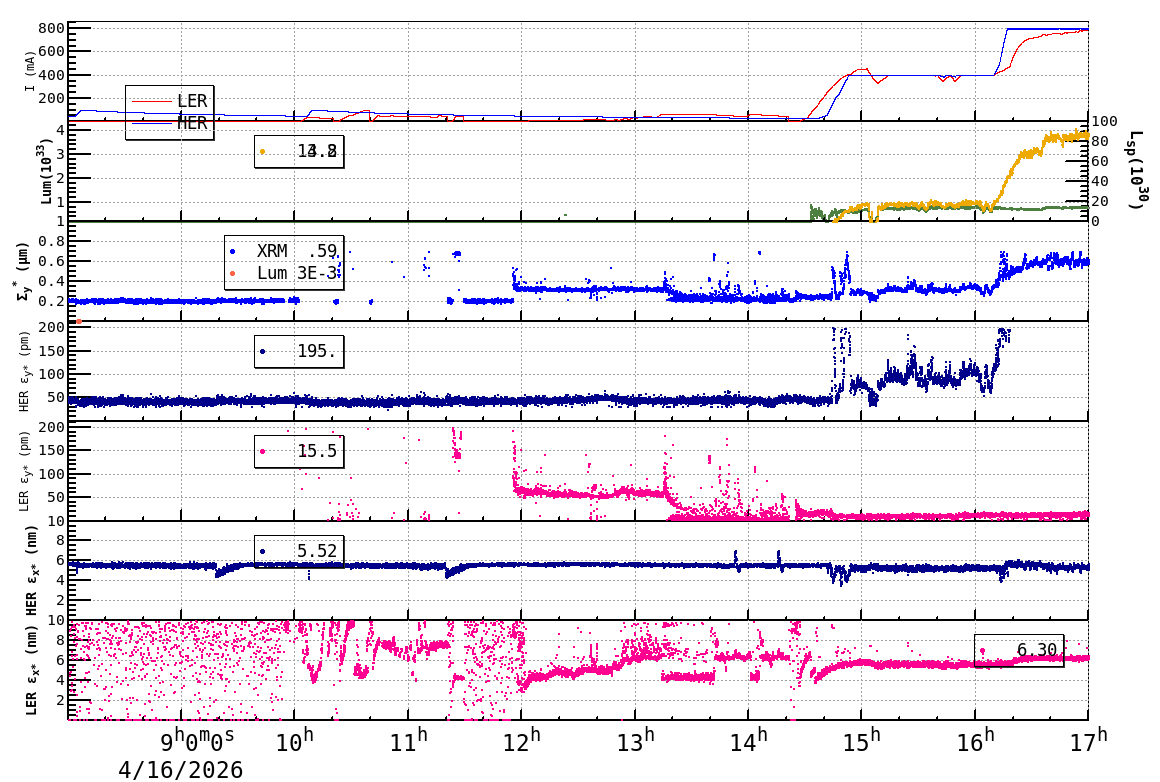This screenshot has height=782, width=1160.
Task: Click the 195. value readout box
Action: (299, 351)
